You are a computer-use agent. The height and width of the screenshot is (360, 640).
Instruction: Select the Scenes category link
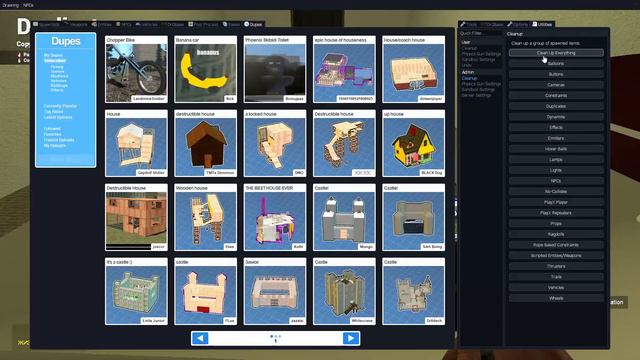coord(58,71)
